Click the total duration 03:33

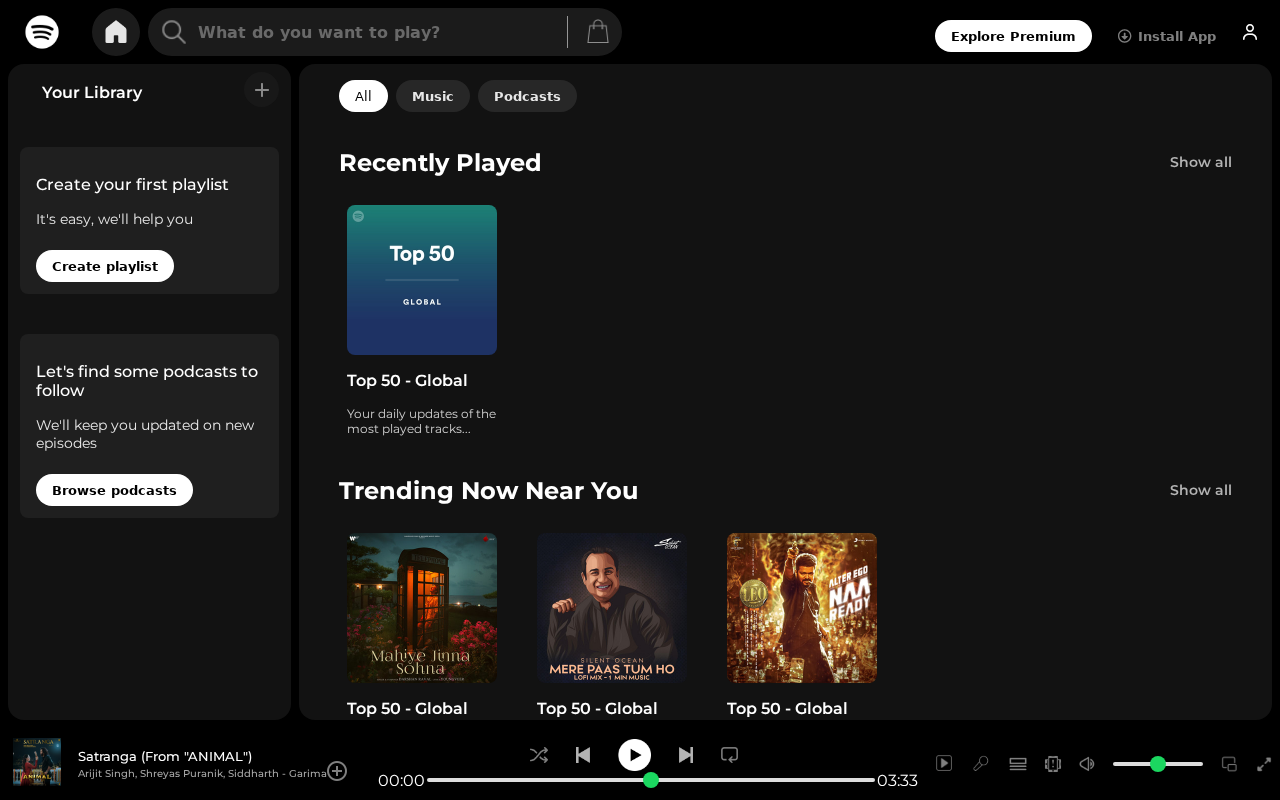[897, 780]
